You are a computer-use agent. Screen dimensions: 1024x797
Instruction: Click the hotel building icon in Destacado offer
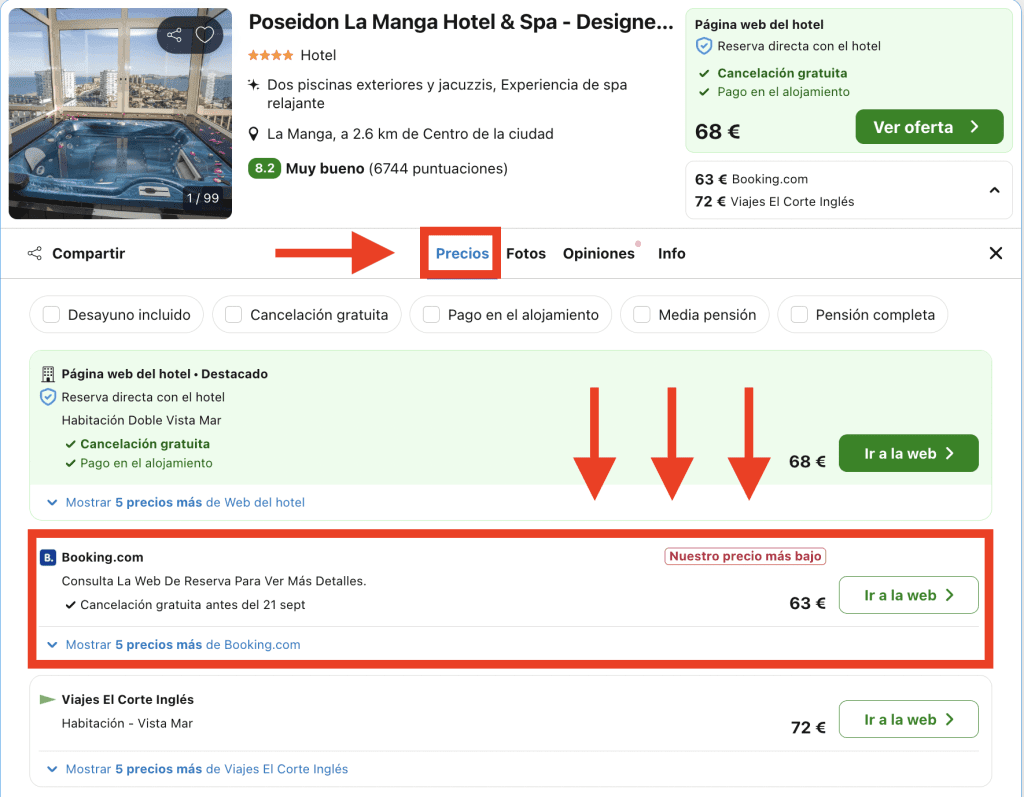[48, 374]
